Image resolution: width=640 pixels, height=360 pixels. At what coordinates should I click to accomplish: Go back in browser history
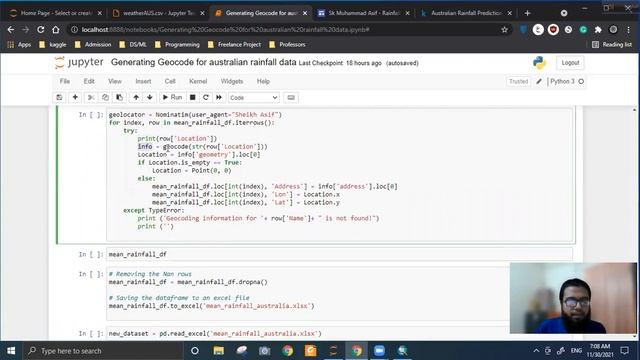[11, 30]
